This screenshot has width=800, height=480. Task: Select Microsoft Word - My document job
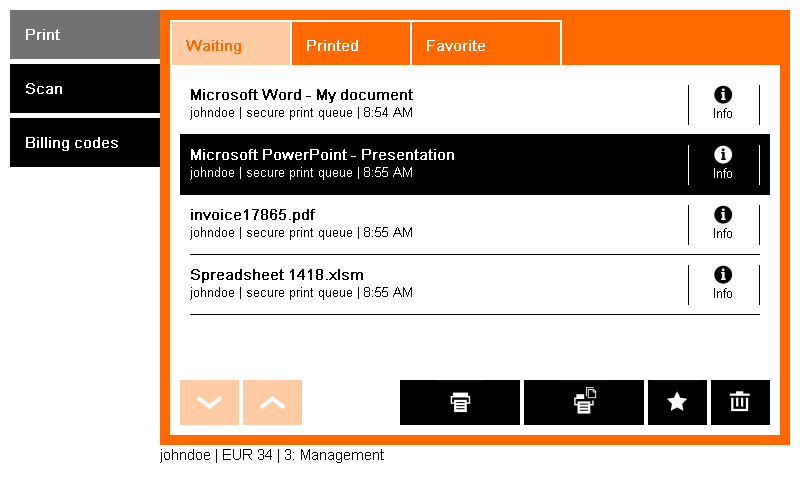tap(400, 104)
